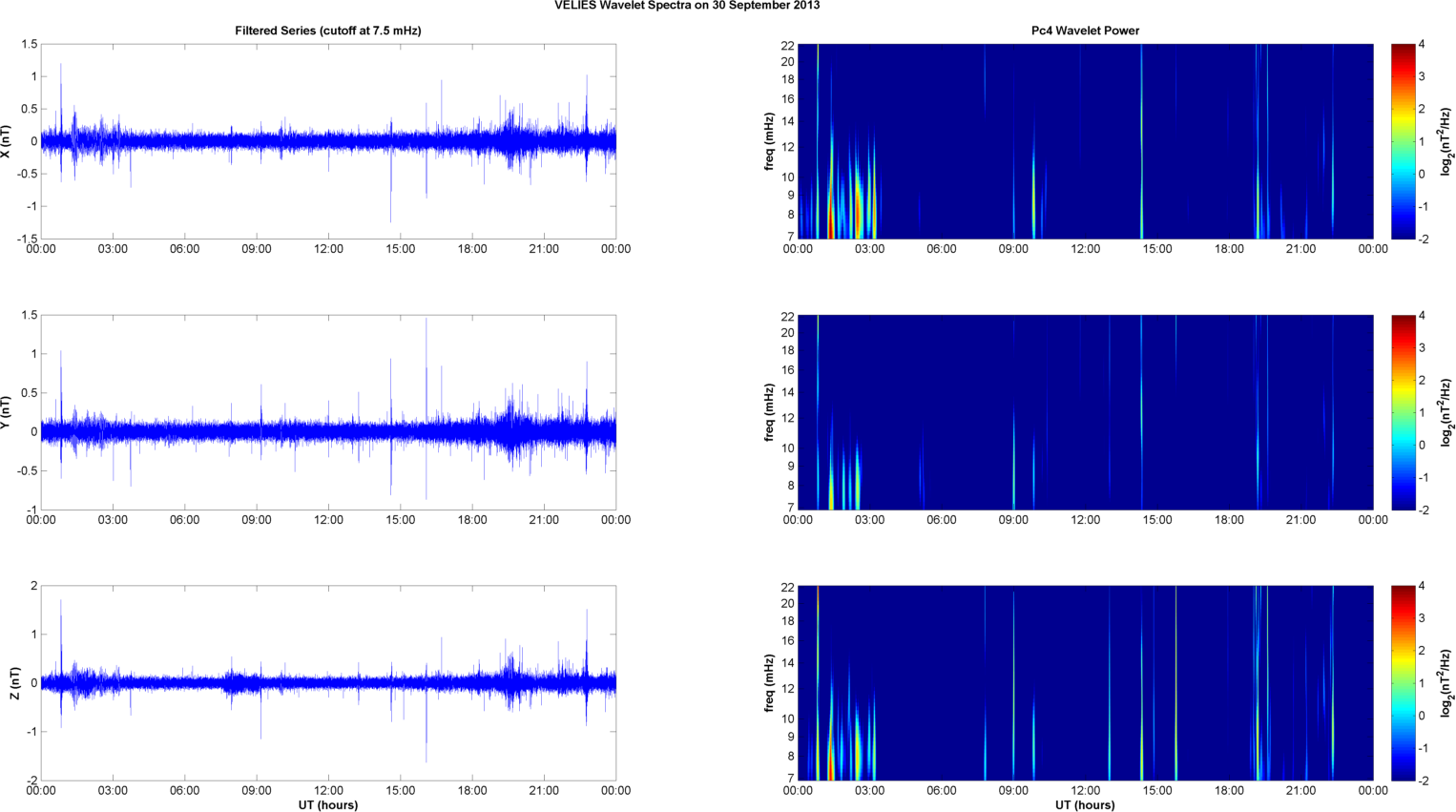This screenshot has width=1456, height=812.
Task: Click the Y (nT) axis label
Action: pyautogui.click(x=7, y=412)
